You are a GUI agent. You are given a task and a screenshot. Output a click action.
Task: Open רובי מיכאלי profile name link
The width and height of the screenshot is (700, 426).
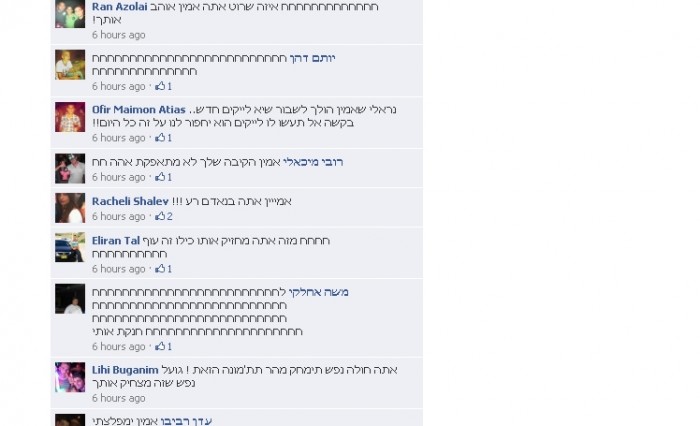point(313,162)
